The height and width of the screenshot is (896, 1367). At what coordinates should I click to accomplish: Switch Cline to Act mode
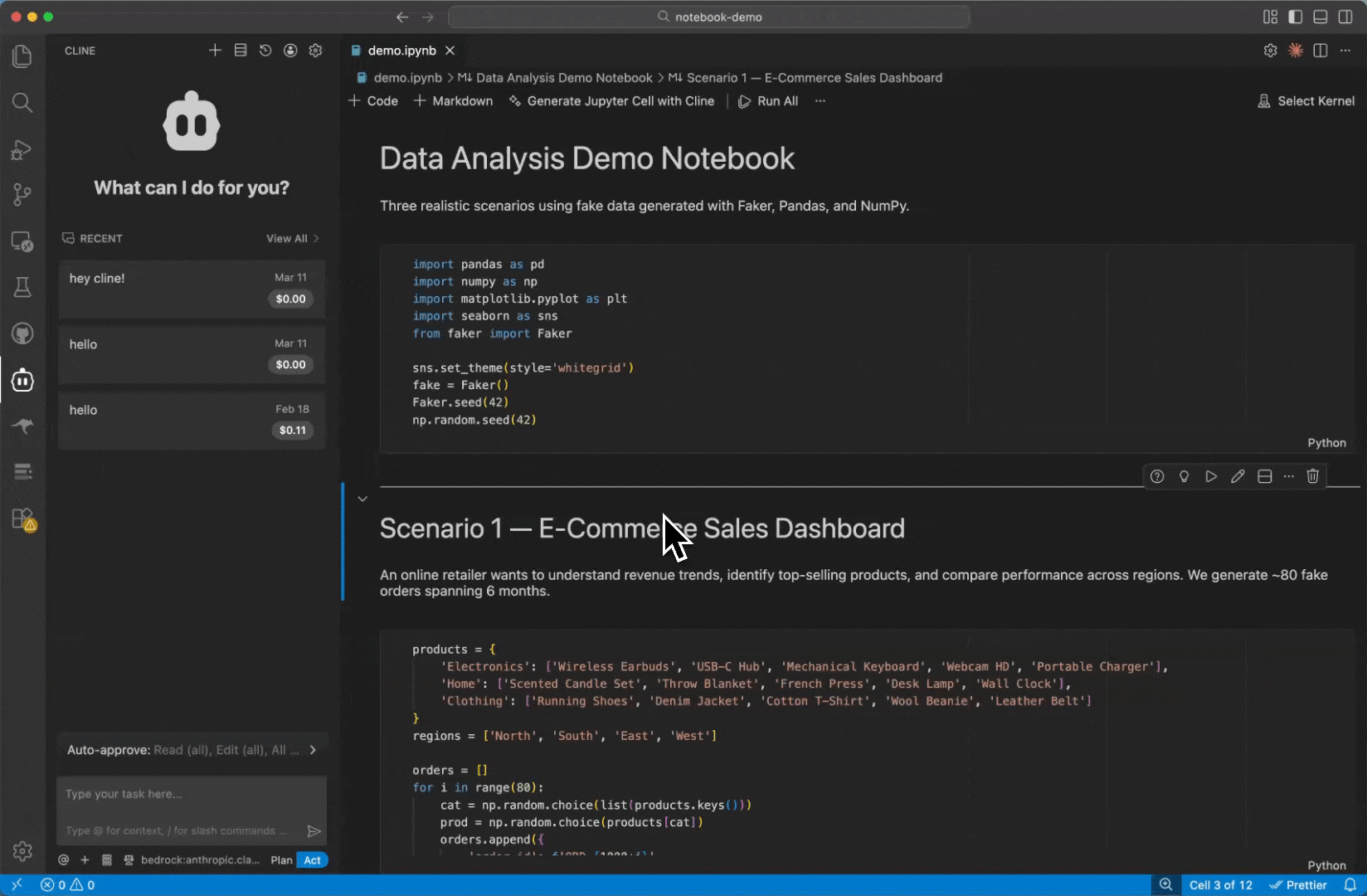[313, 860]
